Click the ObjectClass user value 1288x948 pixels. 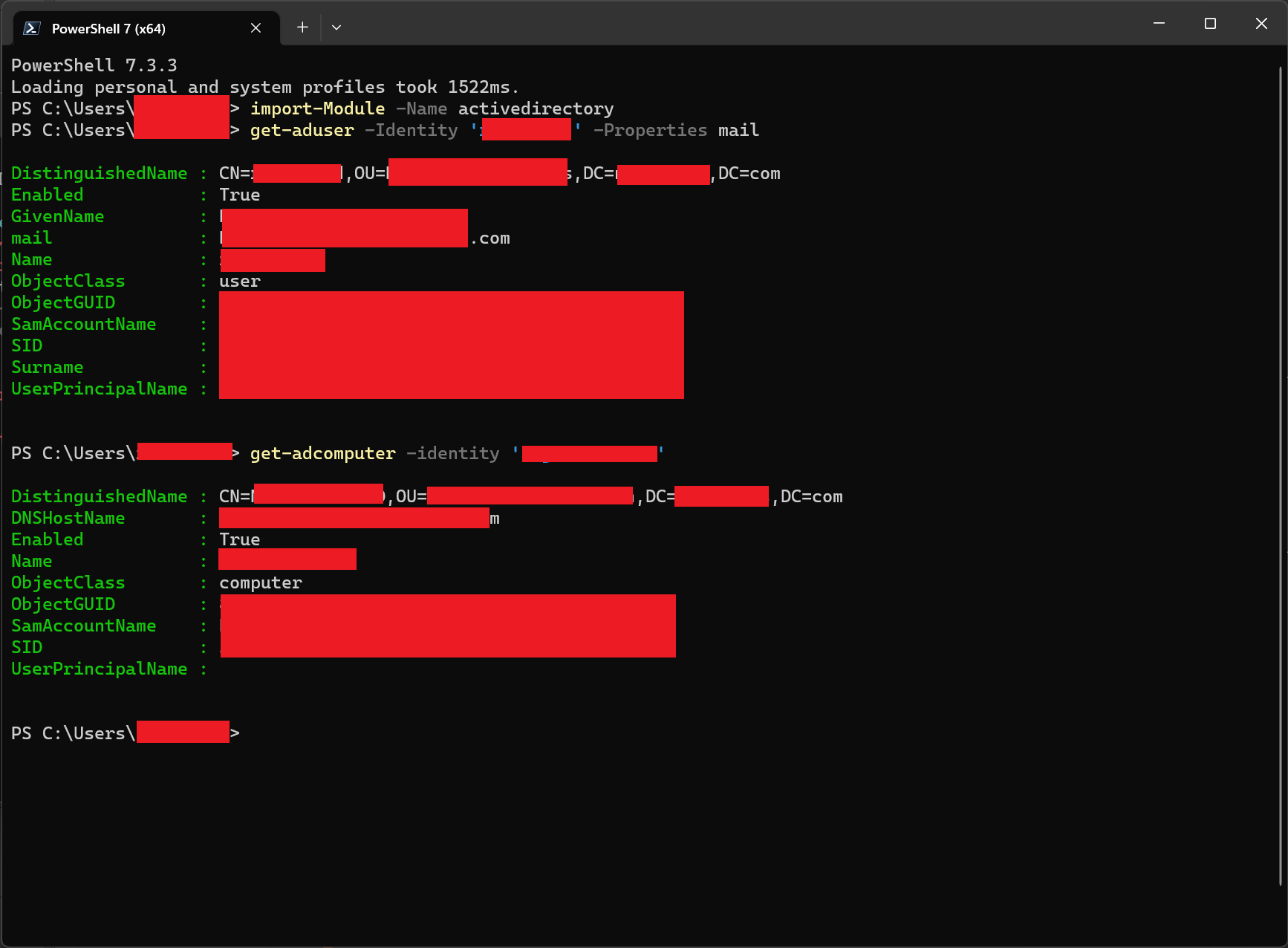(239, 281)
